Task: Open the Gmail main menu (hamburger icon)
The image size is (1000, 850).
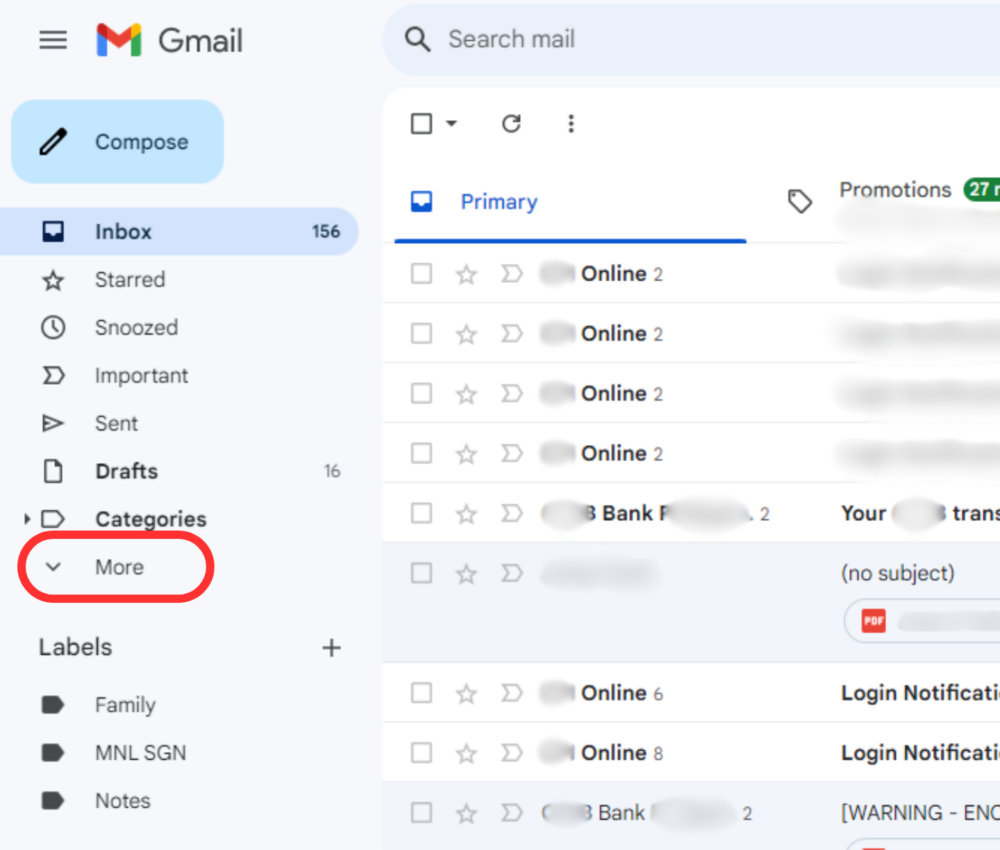Action: click(52, 40)
